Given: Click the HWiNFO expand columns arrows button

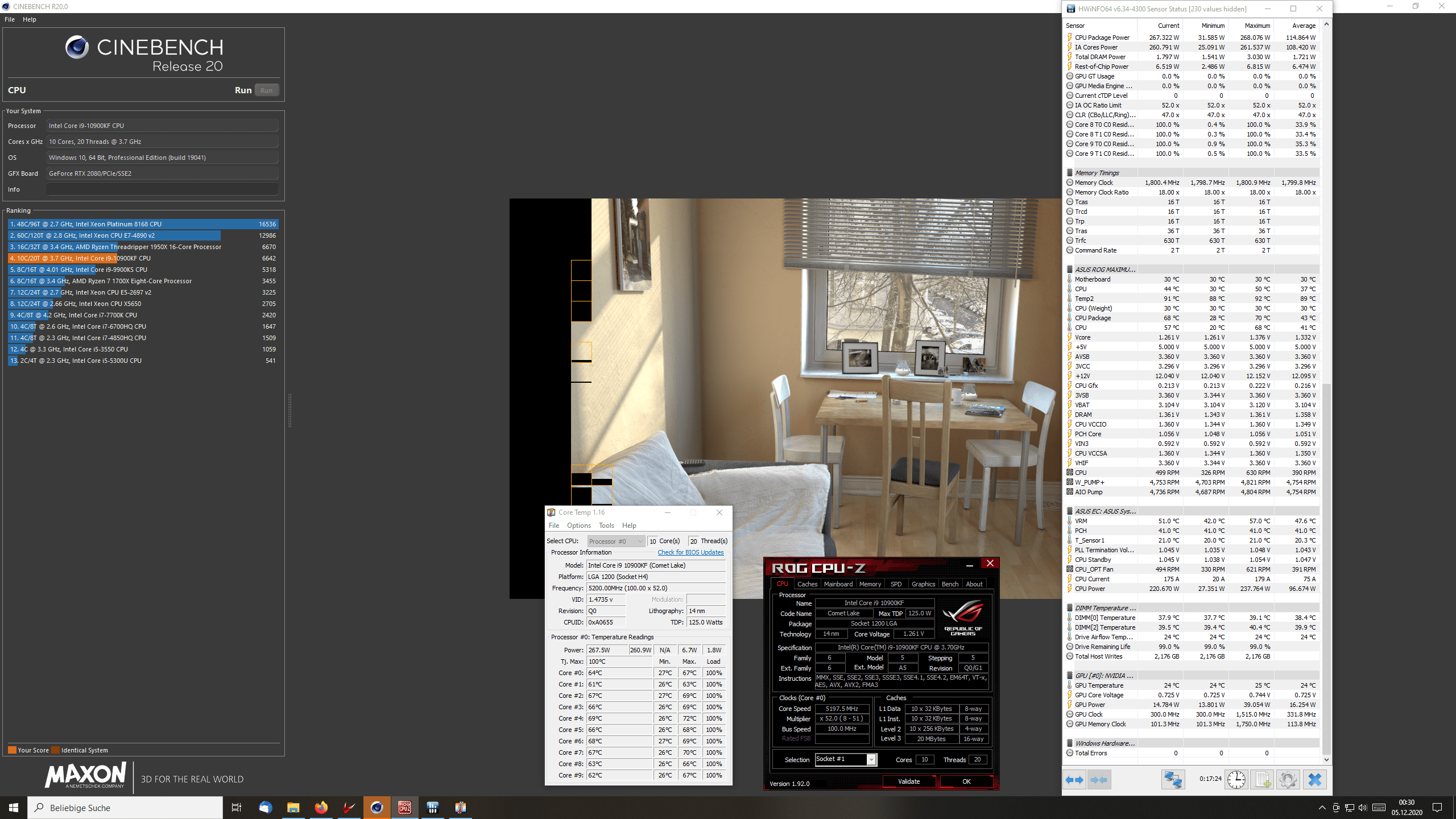Looking at the screenshot, I should coord(1074,780).
